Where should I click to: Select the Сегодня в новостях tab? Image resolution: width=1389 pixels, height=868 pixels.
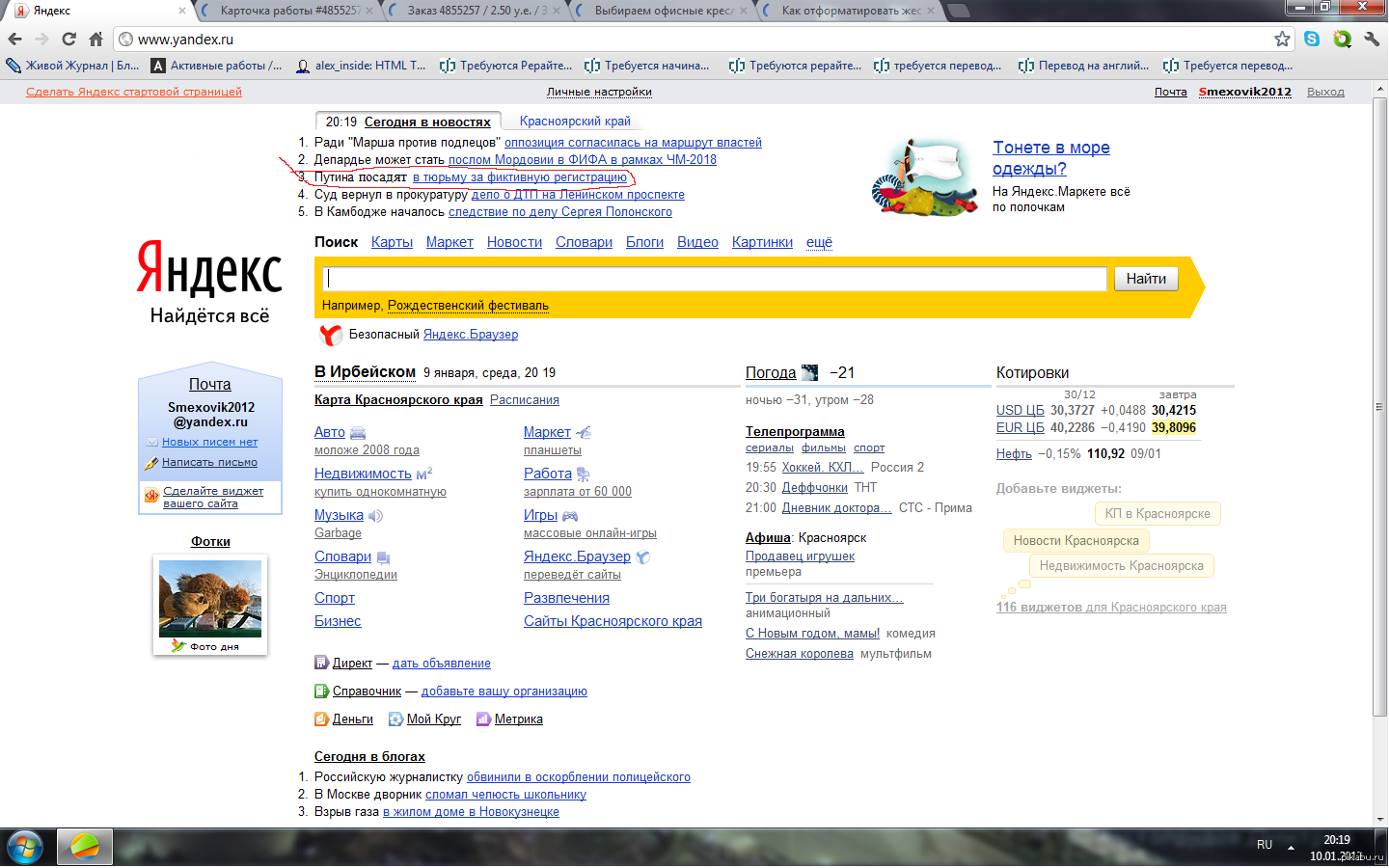point(427,122)
